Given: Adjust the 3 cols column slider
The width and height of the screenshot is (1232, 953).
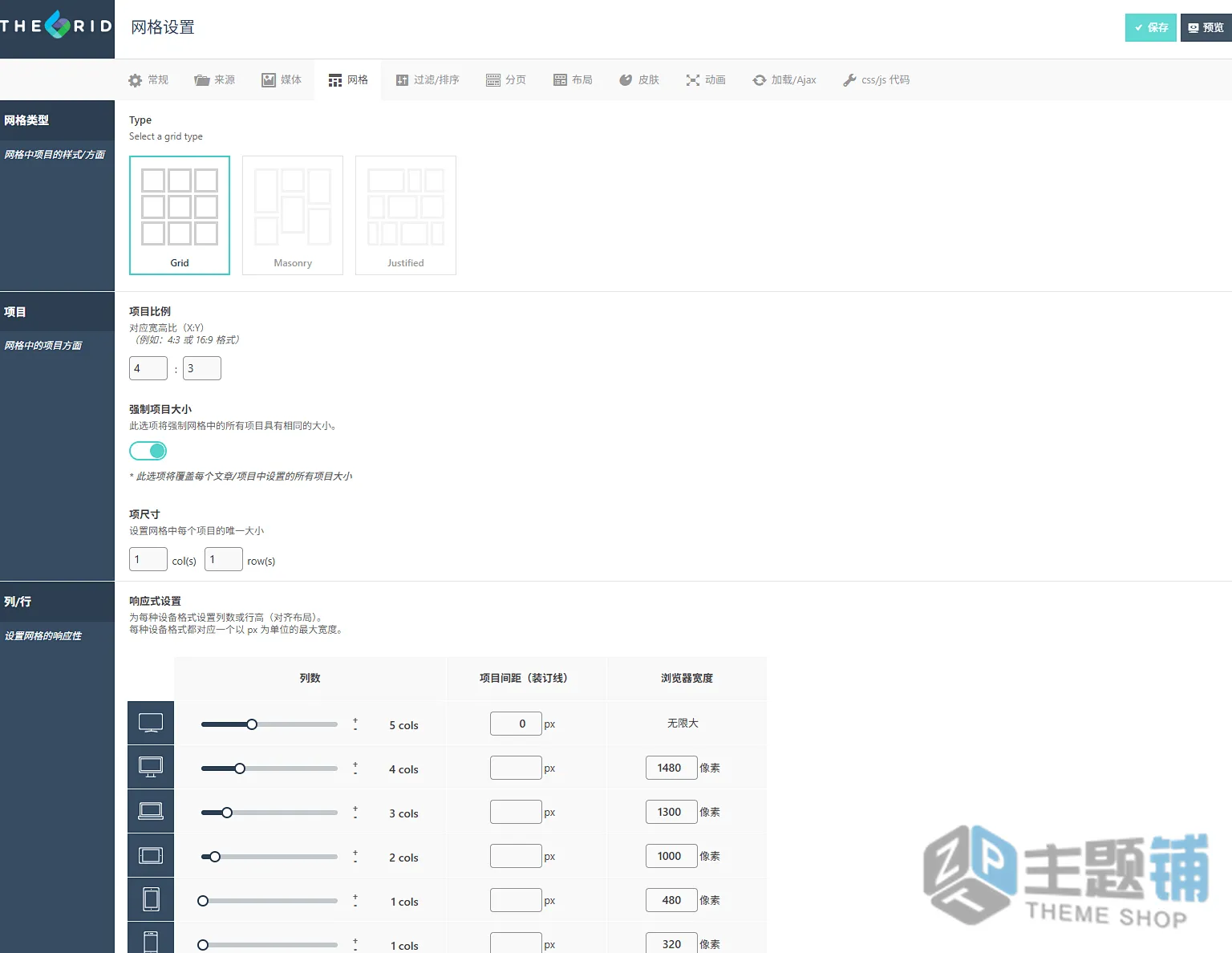Looking at the screenshot, I should (269, 813).
